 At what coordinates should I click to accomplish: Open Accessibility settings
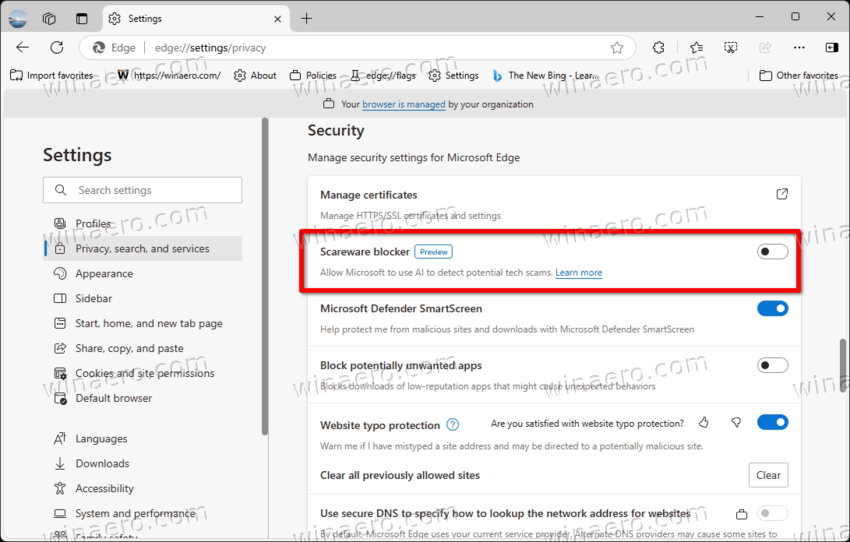[143, 488]
